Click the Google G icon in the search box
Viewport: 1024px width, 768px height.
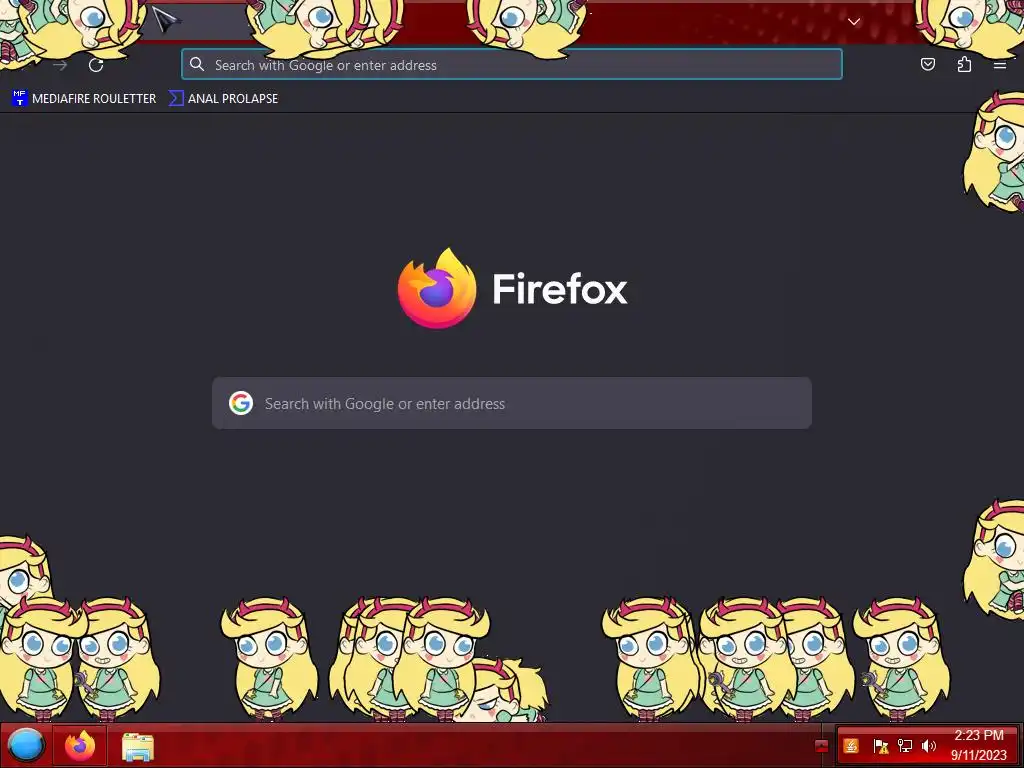[x=241, y=403]
